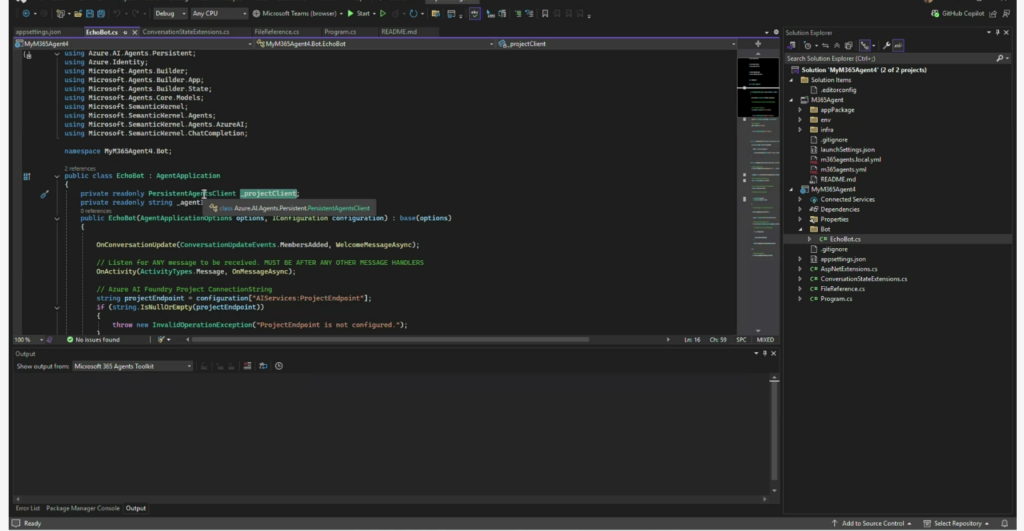This screenshot has height=531, width=1024.
Task: Click the Show All Files icon in Solution Explorer
Action: pyautogui.click(x=848, y=46)
